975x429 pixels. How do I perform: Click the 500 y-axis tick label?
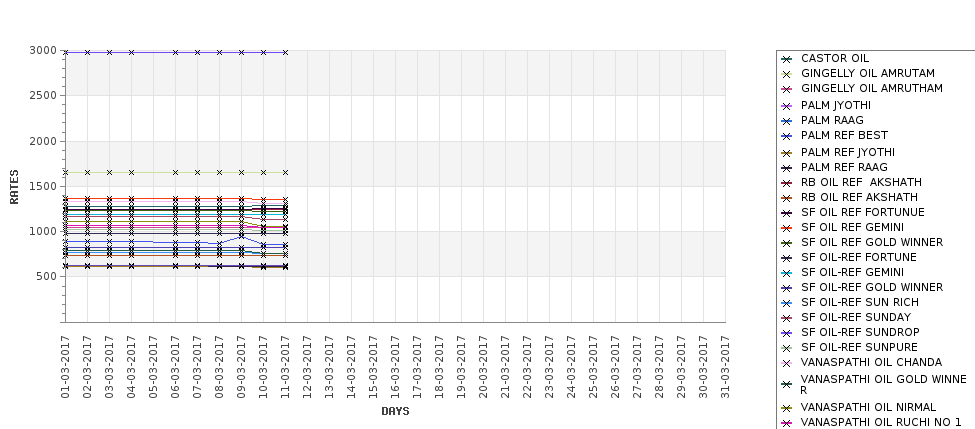[46, 277]
